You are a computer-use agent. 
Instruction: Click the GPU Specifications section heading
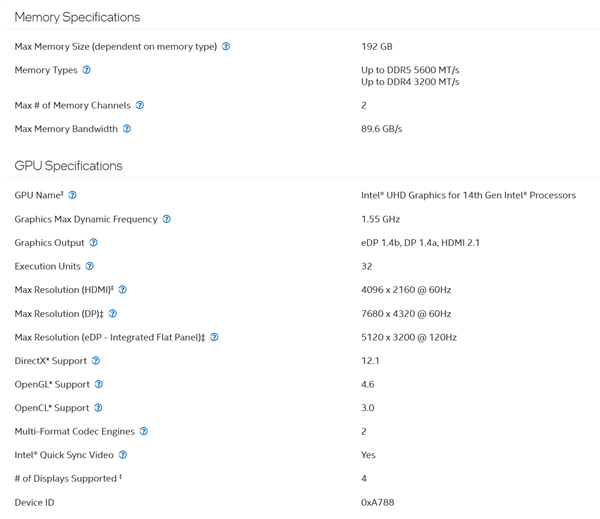68,166
